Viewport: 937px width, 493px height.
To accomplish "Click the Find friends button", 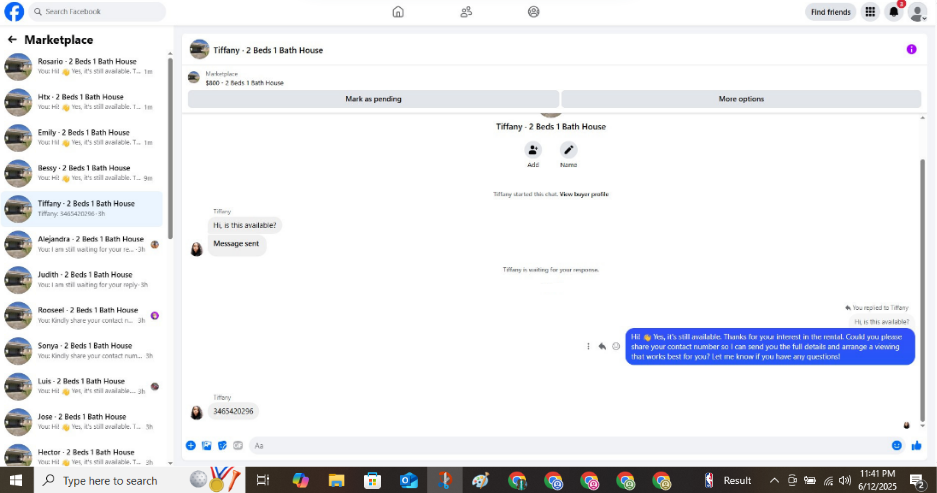I will tap(831, 12).
